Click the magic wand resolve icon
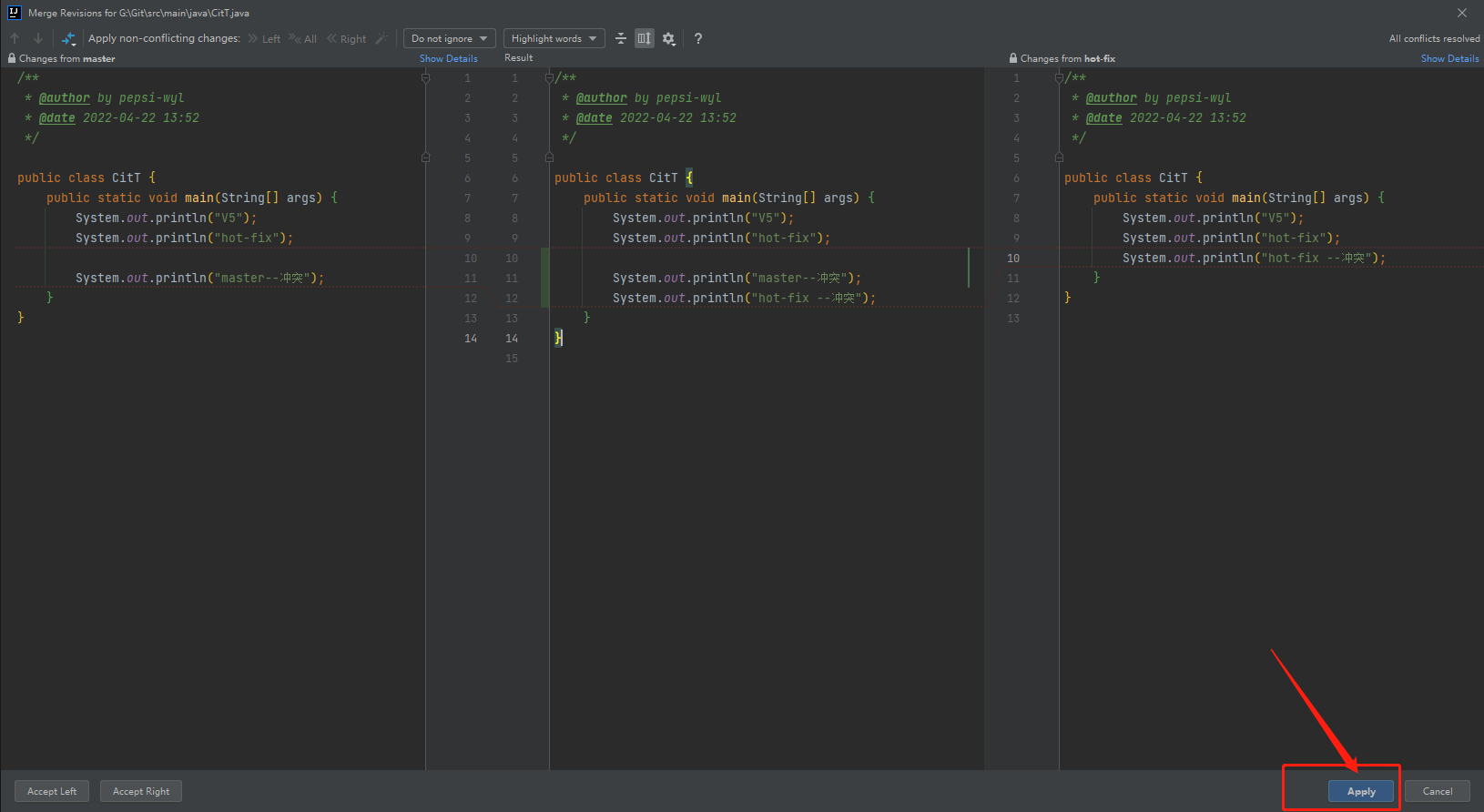The image size is (1484, 812). [381, 38]
